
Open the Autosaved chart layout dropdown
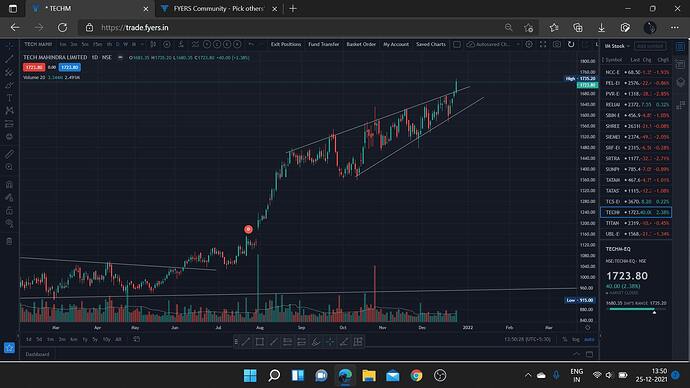(494, 44)
